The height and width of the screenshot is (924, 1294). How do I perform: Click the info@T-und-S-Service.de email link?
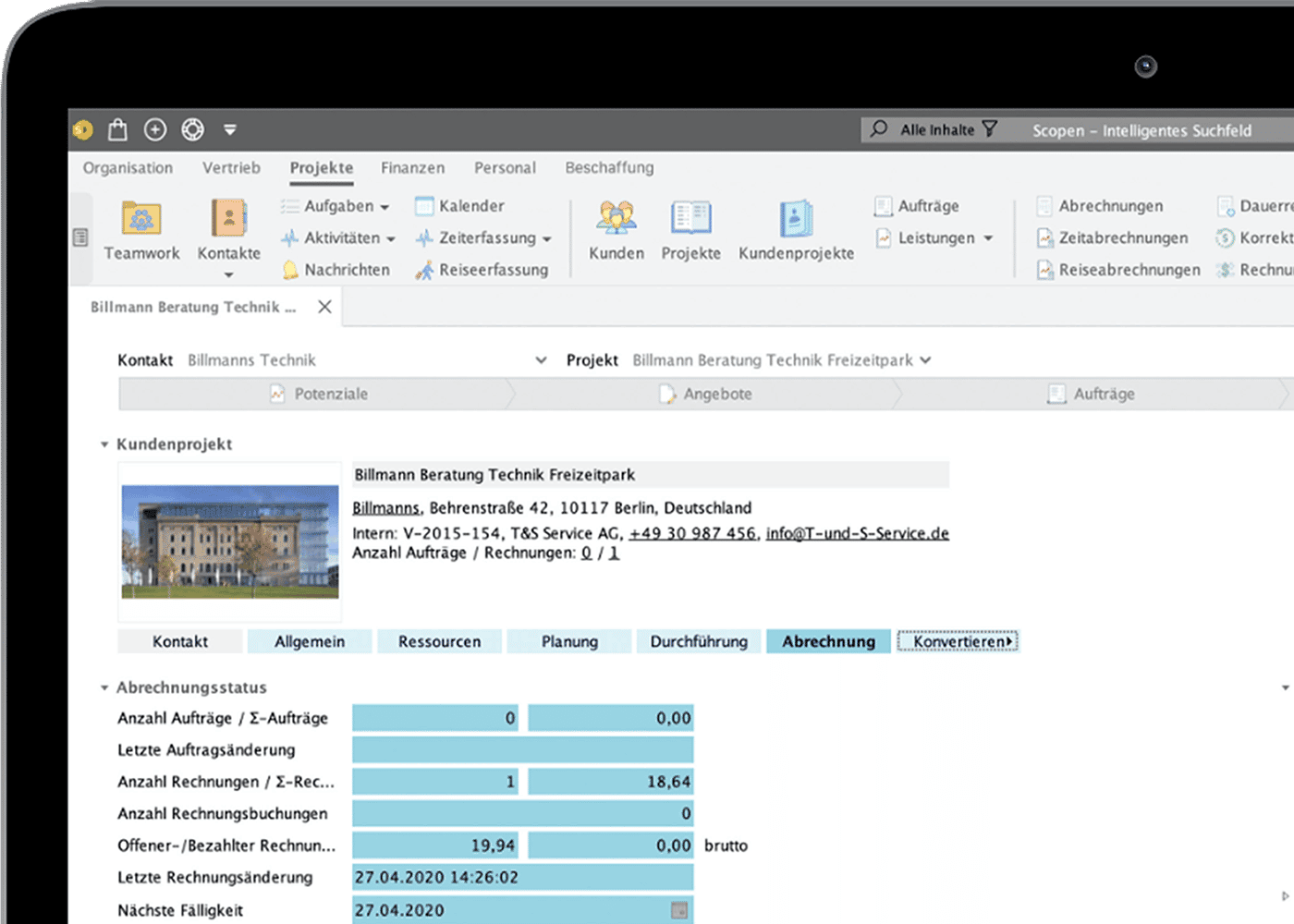(858, 533)
